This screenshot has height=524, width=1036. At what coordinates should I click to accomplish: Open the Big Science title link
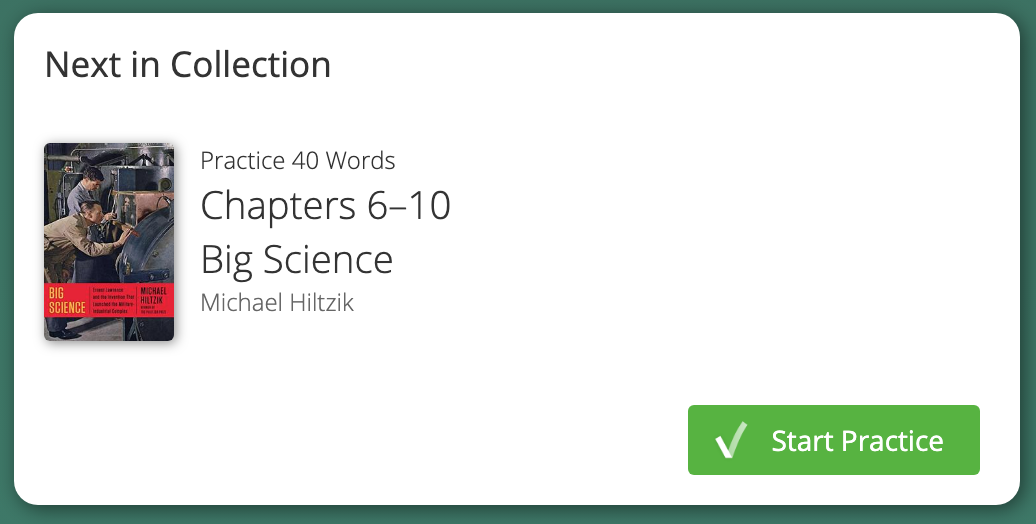pyautogui.click(x=296, y=259)
